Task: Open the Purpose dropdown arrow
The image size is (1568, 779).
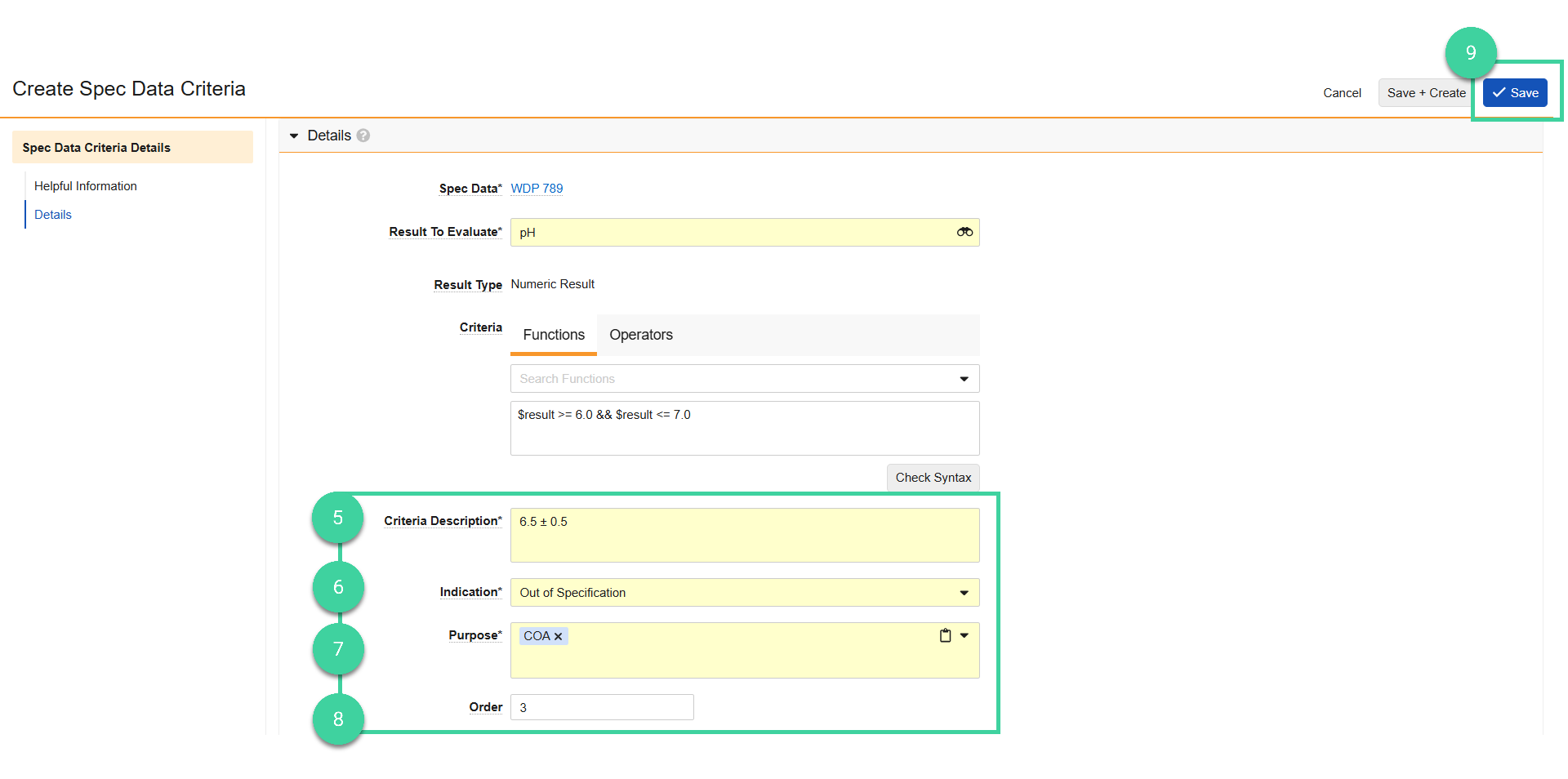Action: [964, 635]
